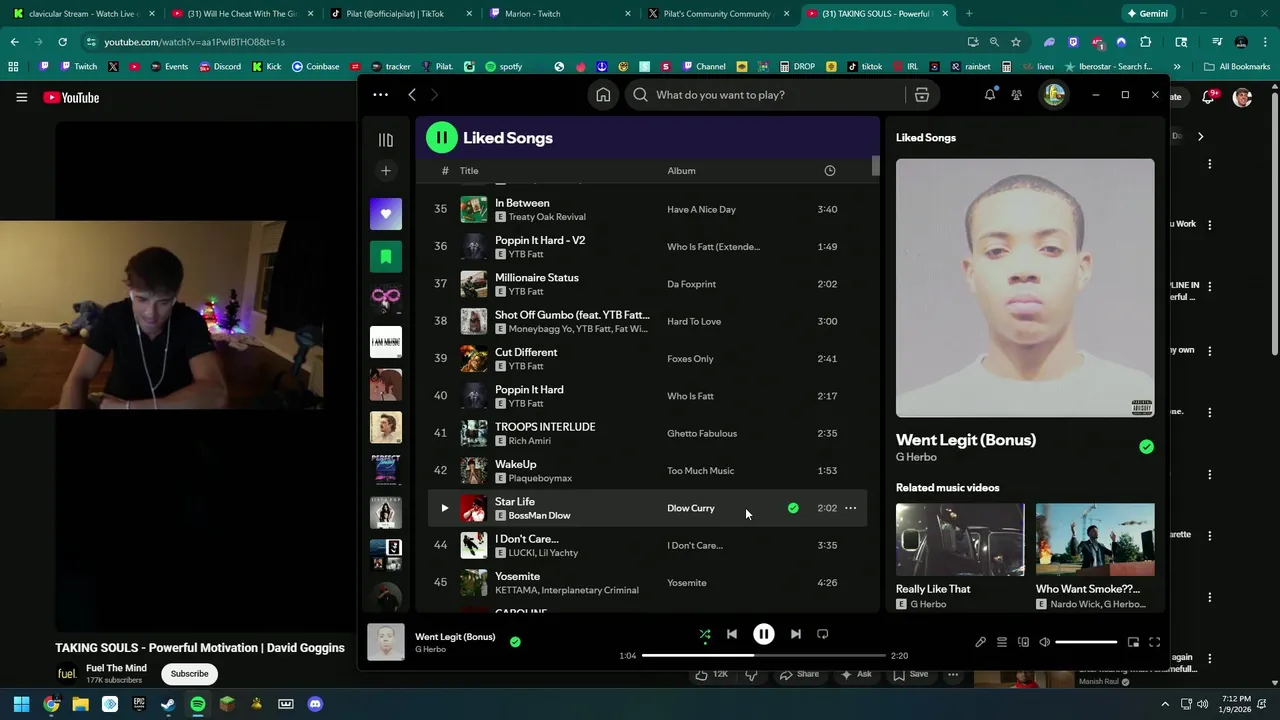Click Spotify search field

(x=766, y=95)
